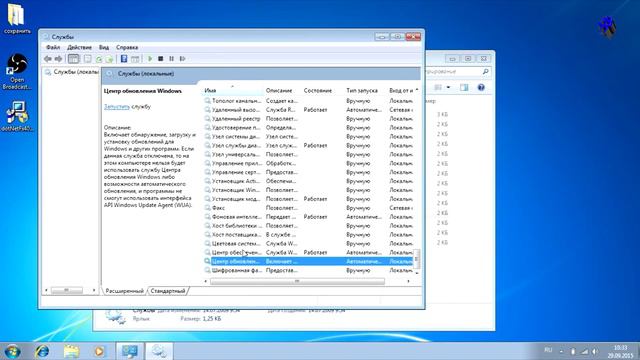Screen dimensions: 640x360
Task: Click the blue Help icon in Explorer window
Action: click(x=481, y=87)
